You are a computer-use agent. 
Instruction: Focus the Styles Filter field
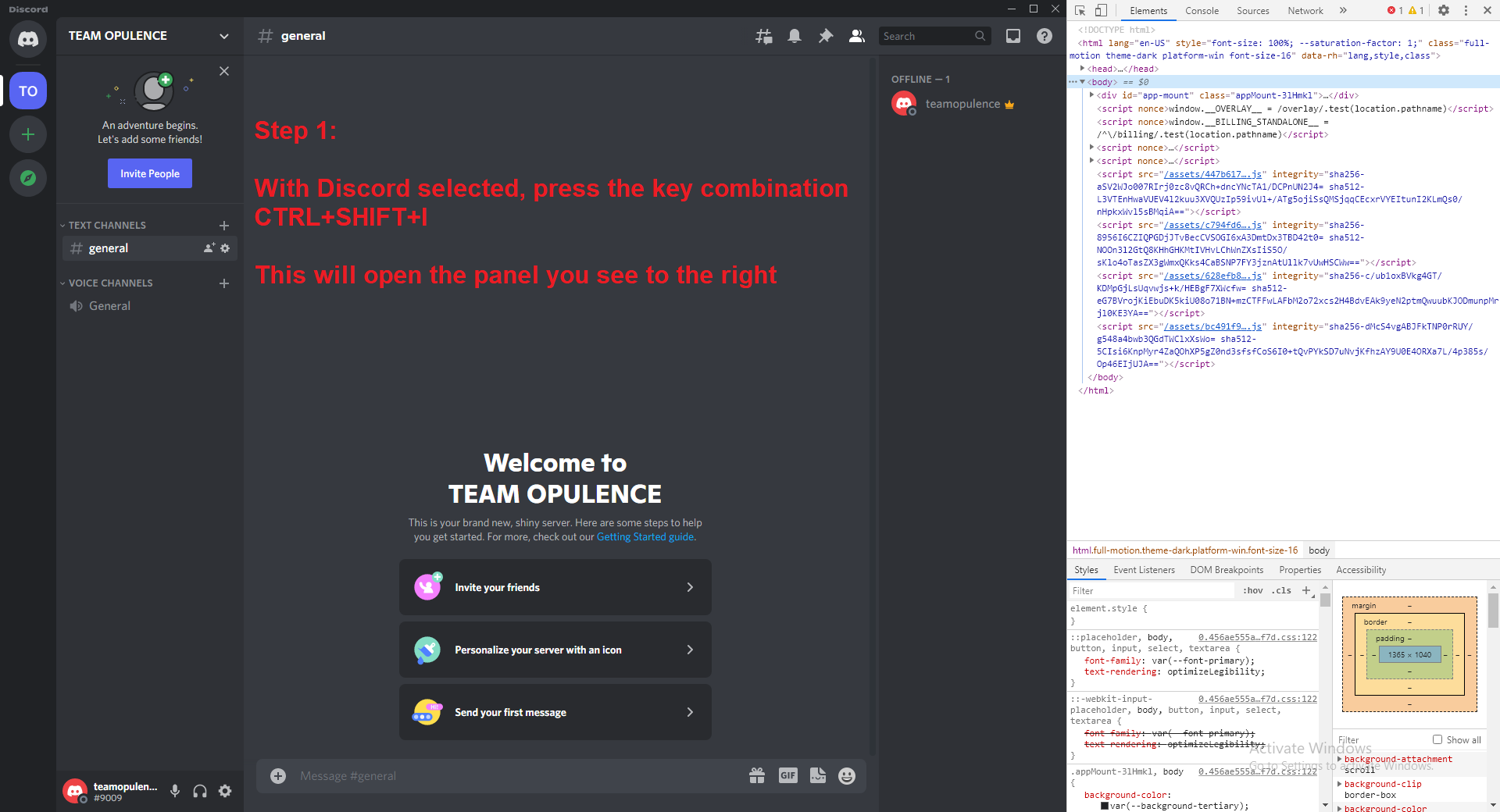1152,590
